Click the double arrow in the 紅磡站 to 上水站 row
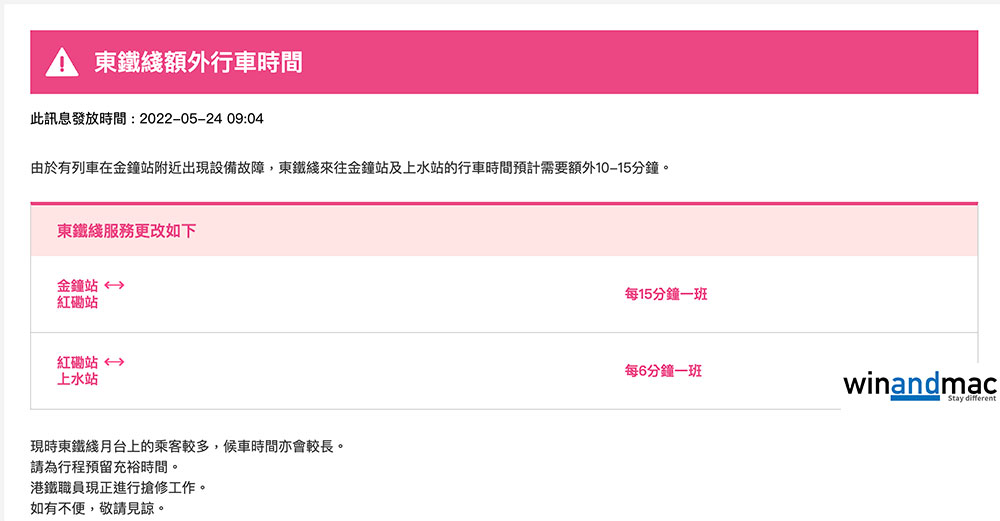 [x=114, y=362]
